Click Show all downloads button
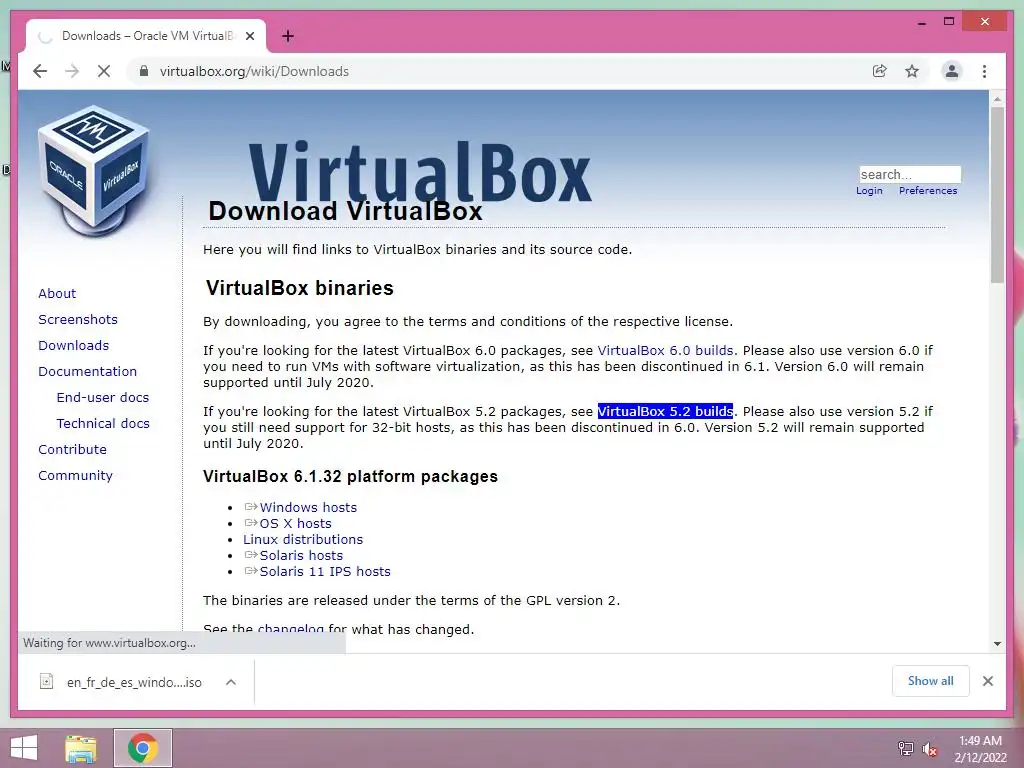The image size is (1024, 768). (x=930, y=681)
